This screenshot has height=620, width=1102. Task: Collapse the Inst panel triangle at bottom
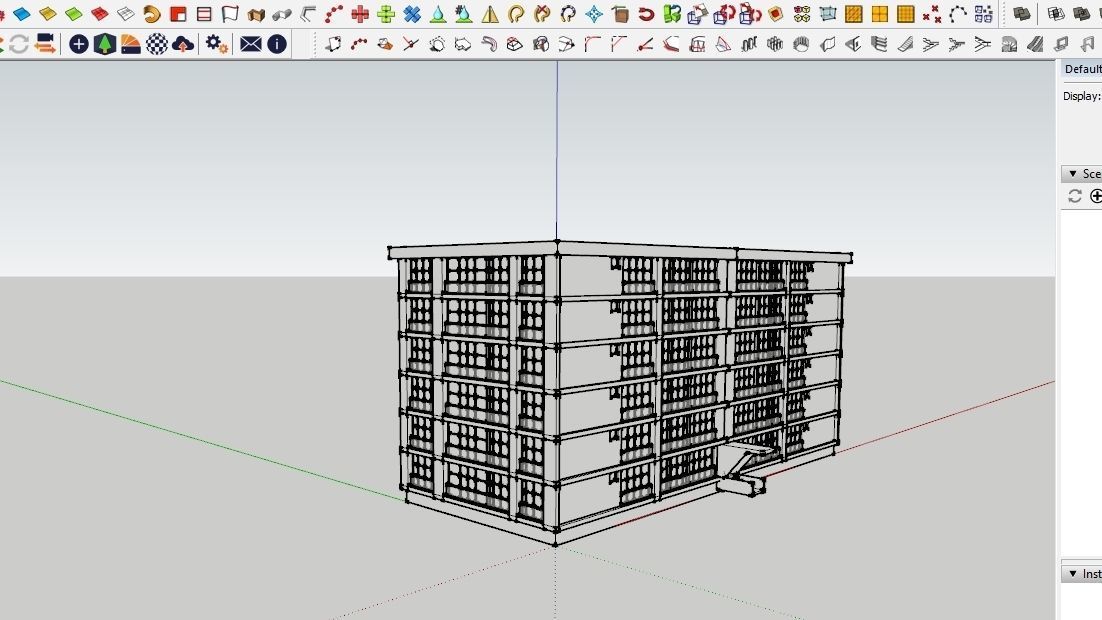(1072, 574)
